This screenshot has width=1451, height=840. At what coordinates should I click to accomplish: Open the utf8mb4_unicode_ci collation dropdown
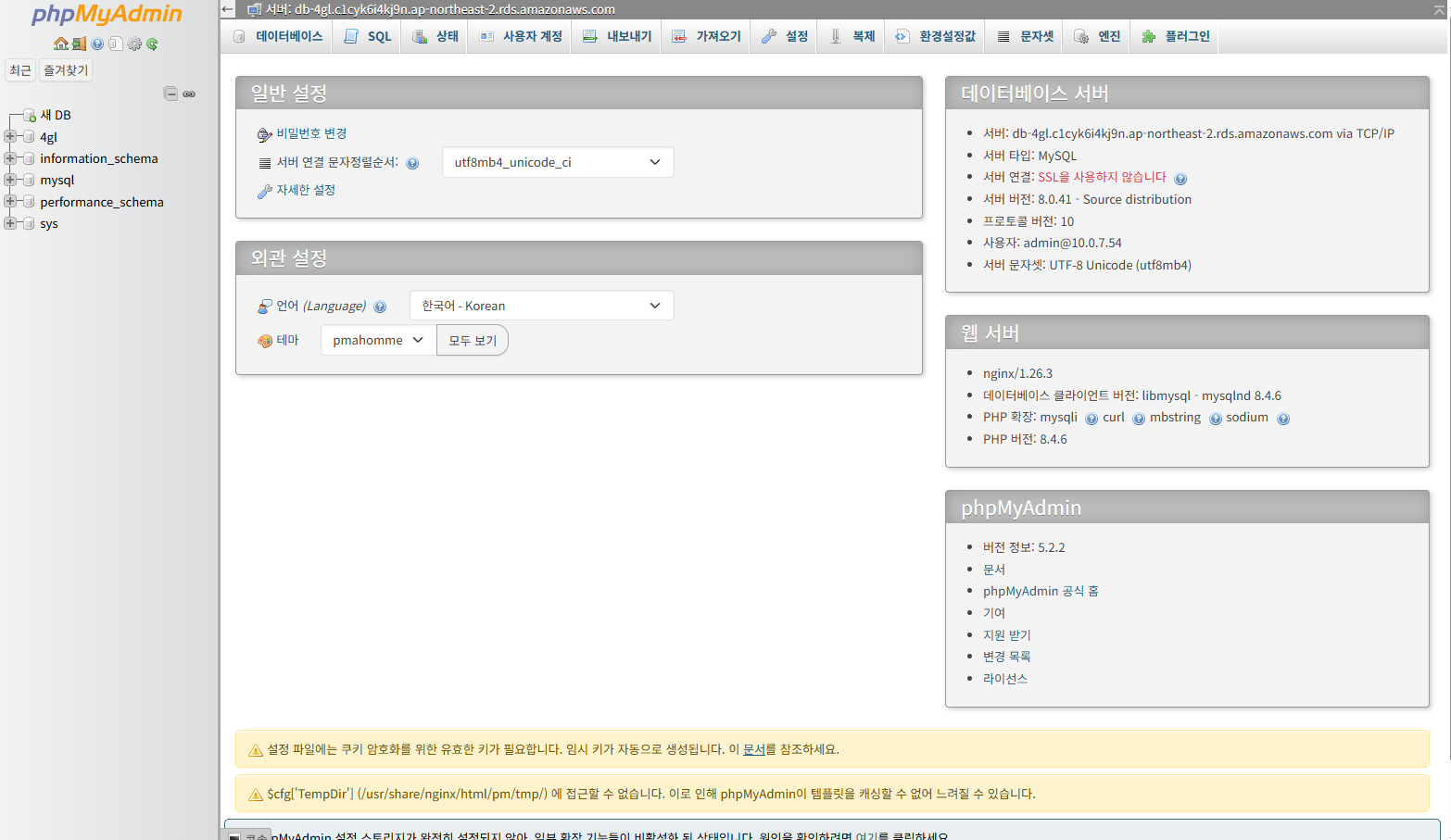tap(558, 162)
